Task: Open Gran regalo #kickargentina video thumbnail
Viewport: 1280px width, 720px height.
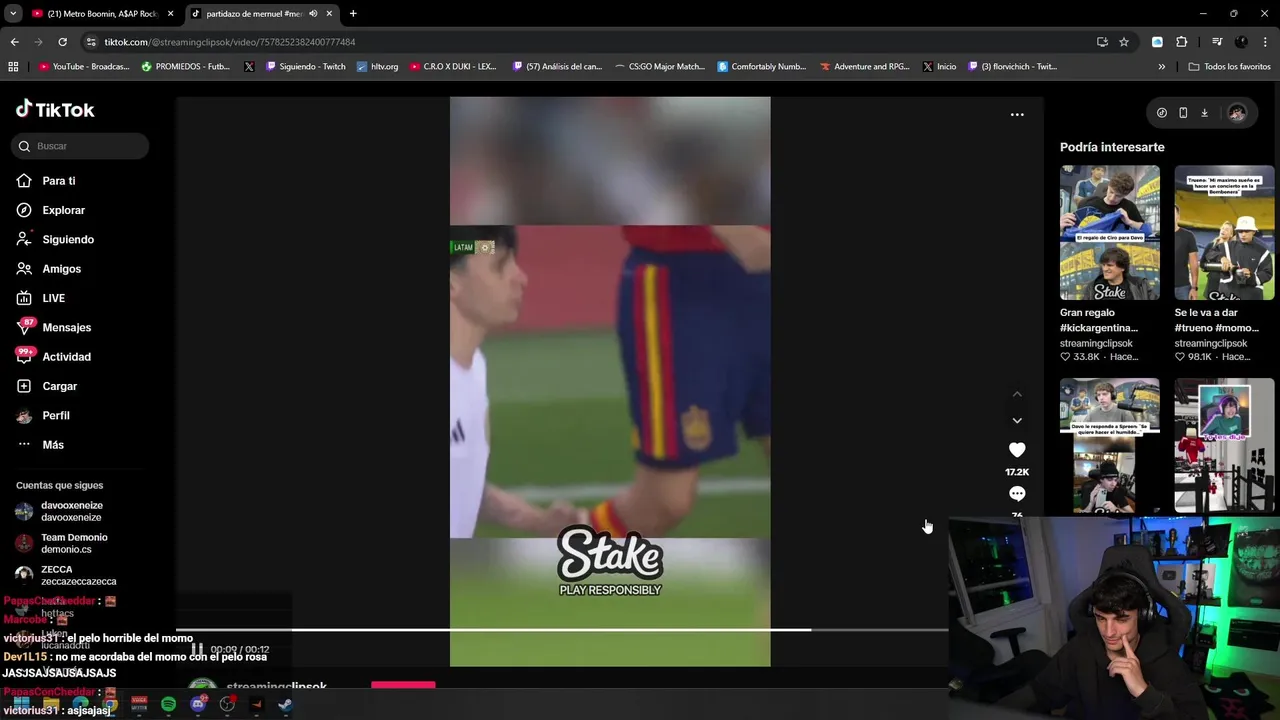Action: point(1110,233)
